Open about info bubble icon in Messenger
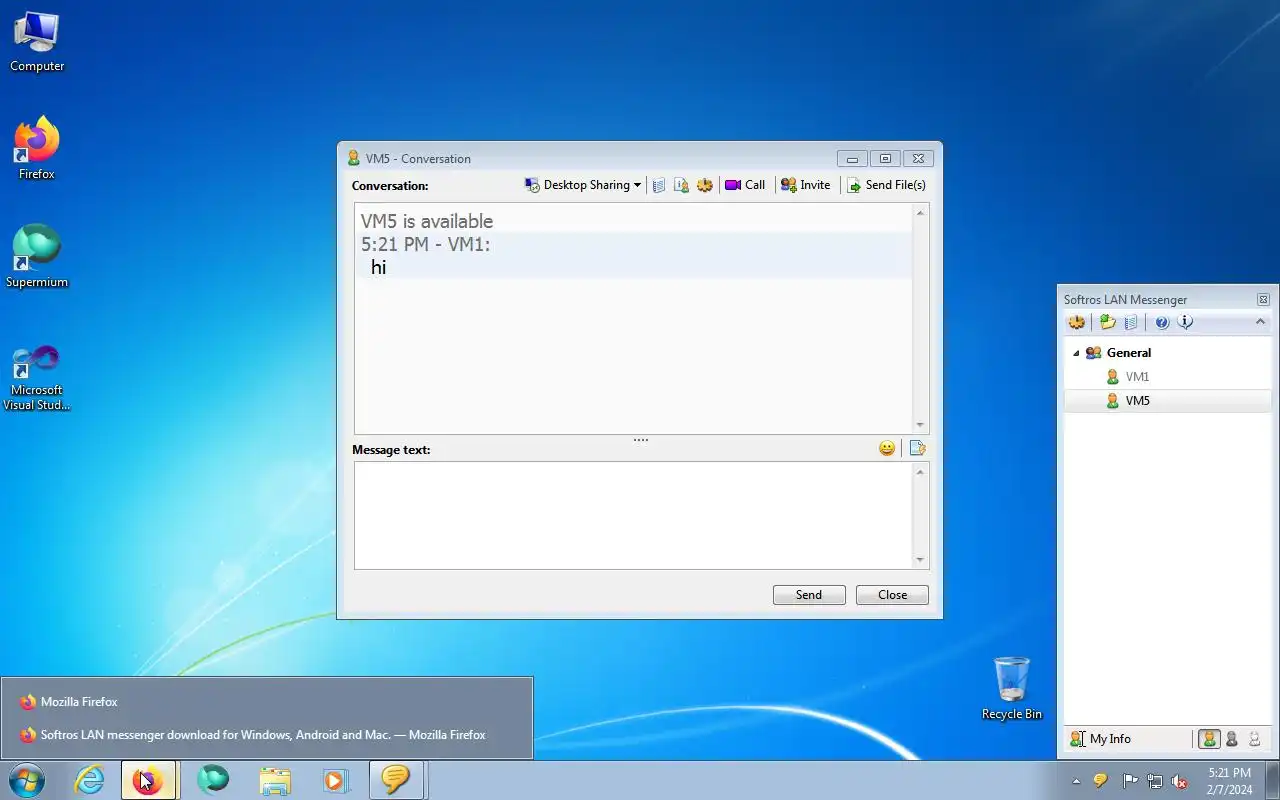This screenshot has width=1280, height=800. [x=1185, y=322]
